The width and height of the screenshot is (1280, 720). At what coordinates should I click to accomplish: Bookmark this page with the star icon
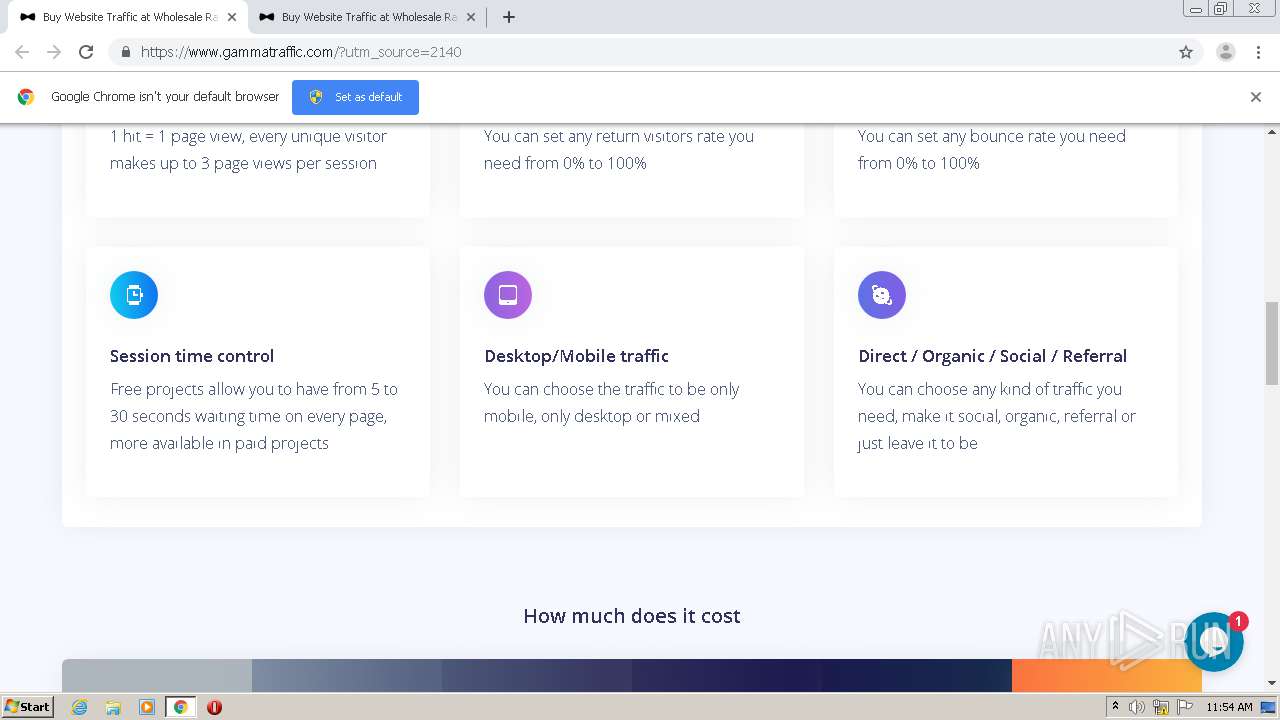[1186, 52]
